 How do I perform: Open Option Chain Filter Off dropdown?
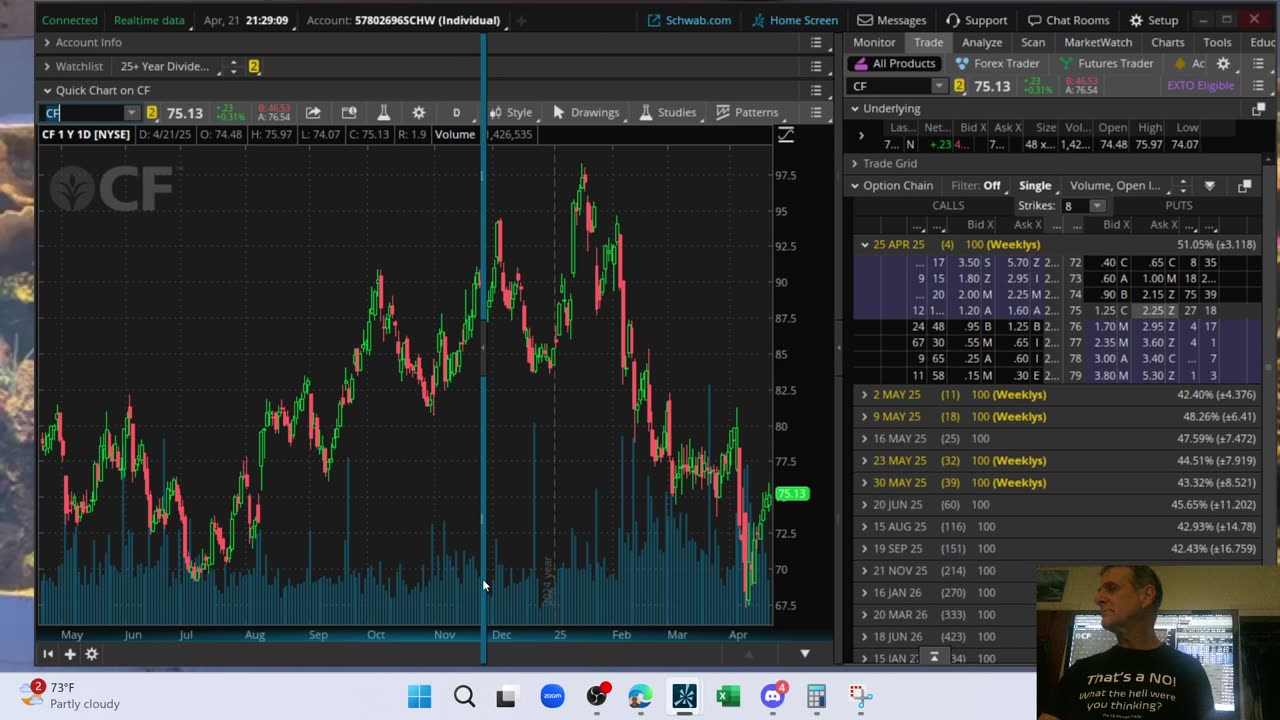pos(976,185)
